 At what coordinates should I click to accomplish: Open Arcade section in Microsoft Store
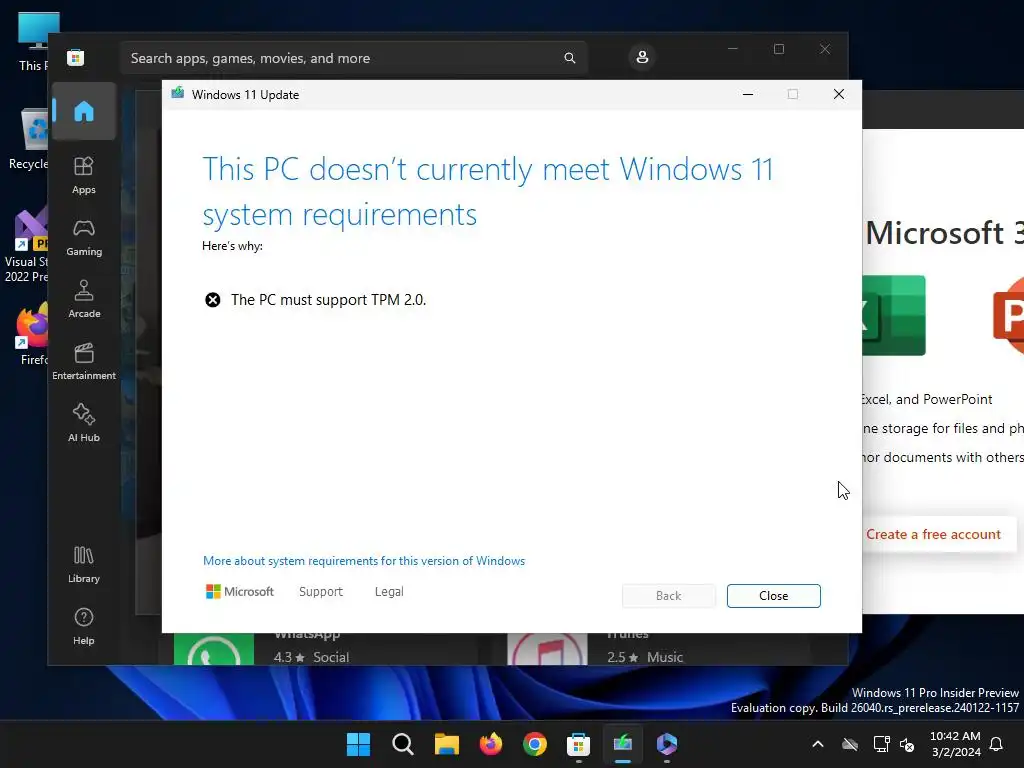point(84,300)
